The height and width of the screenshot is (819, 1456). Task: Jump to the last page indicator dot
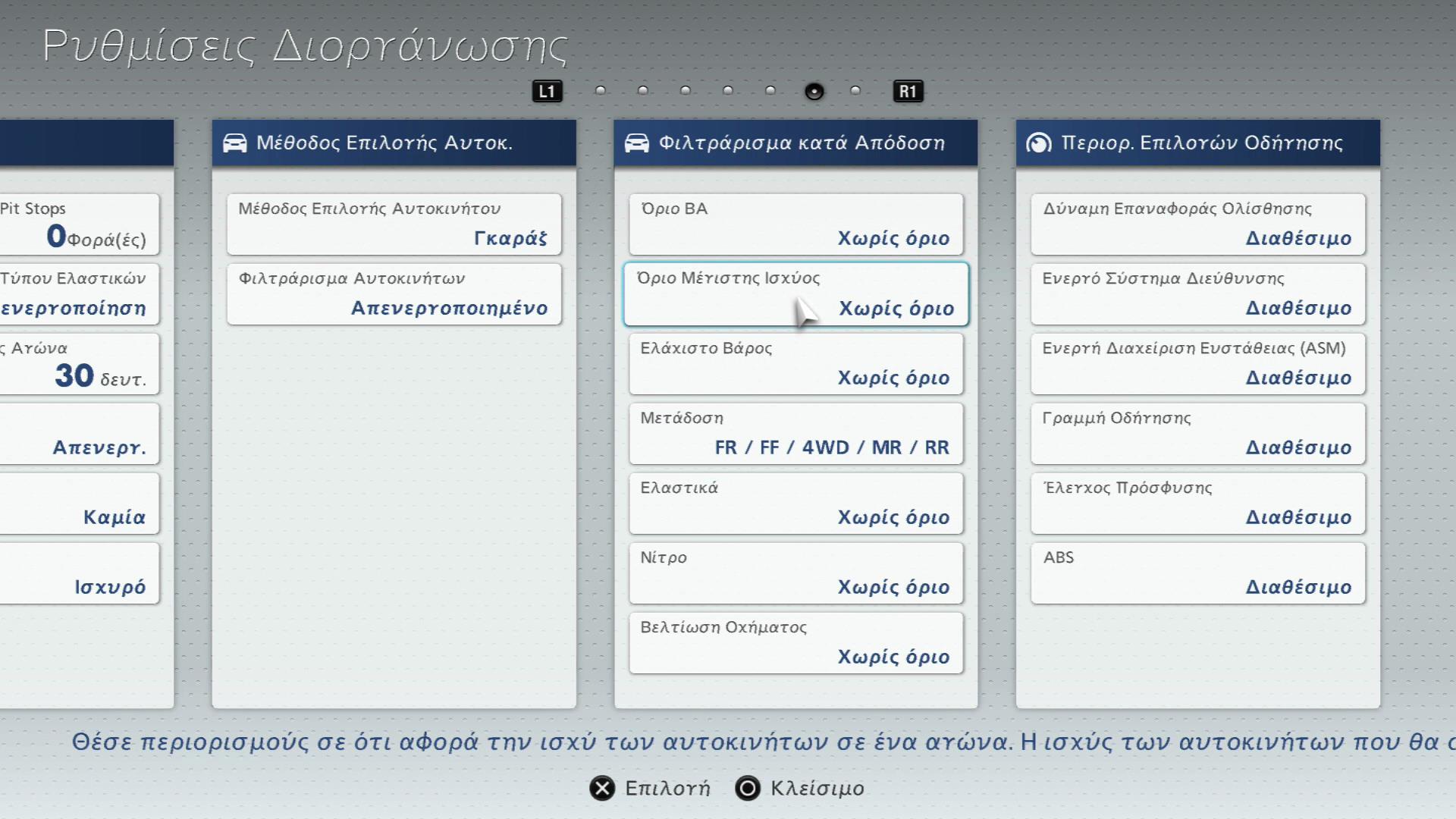[x=855, y=91]
